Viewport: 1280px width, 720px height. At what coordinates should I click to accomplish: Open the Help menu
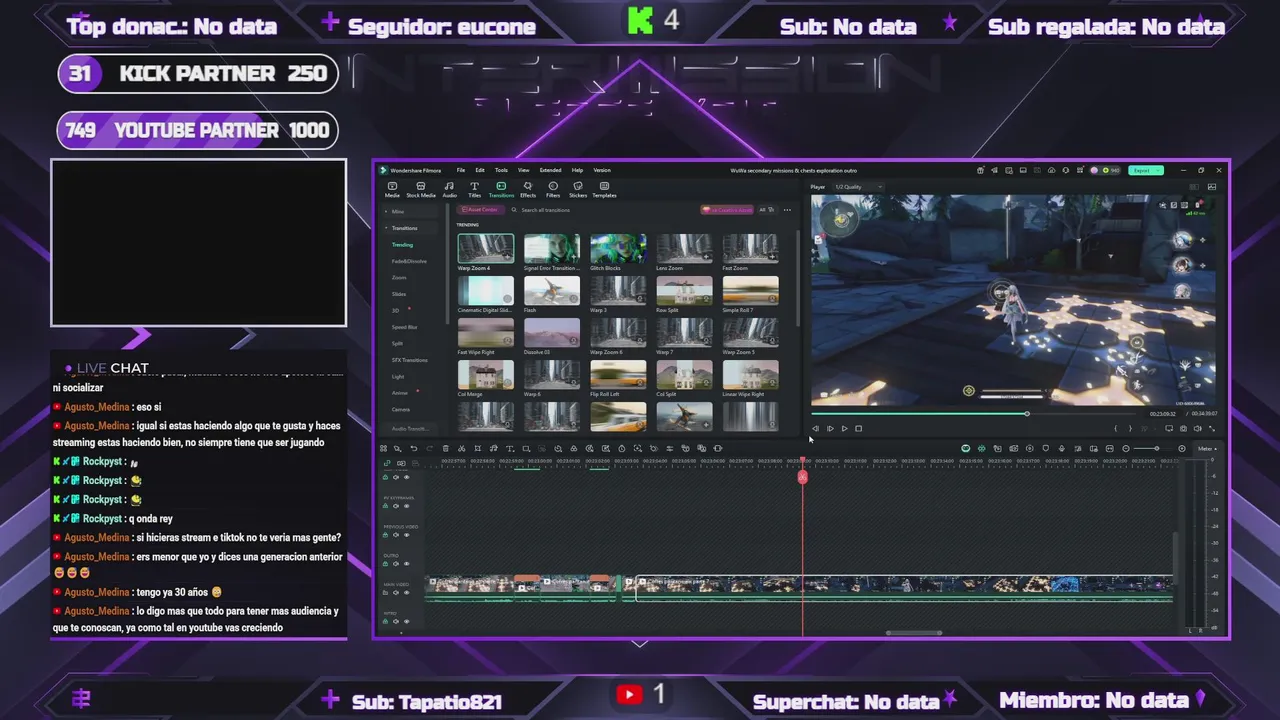[x=577, y=170]
